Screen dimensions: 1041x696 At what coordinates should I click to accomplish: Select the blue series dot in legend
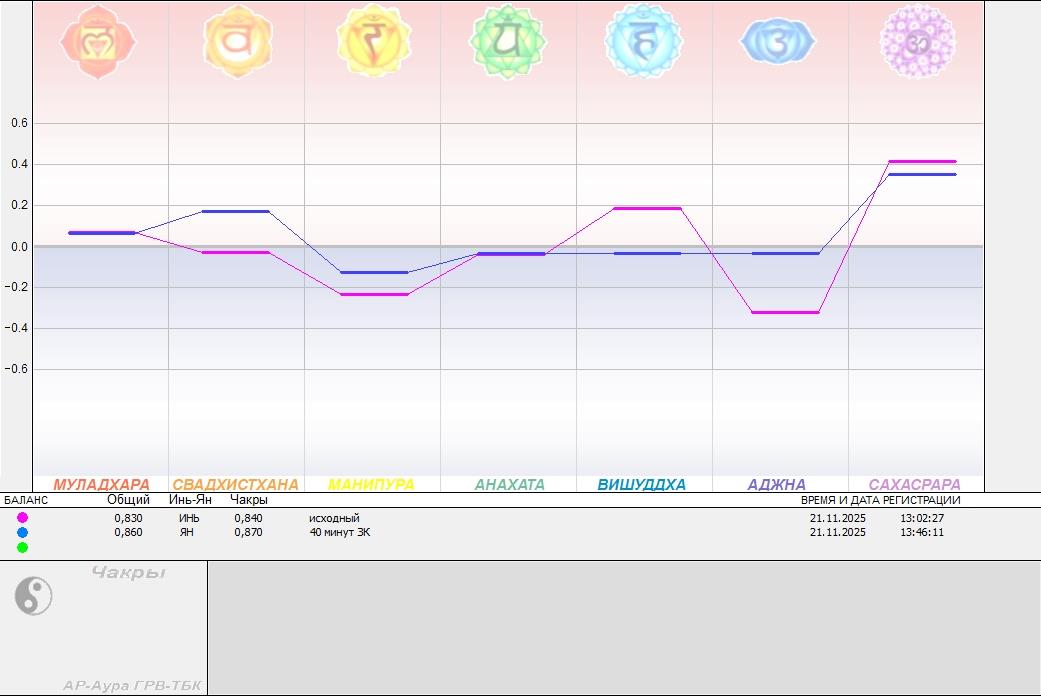point(22,533)
